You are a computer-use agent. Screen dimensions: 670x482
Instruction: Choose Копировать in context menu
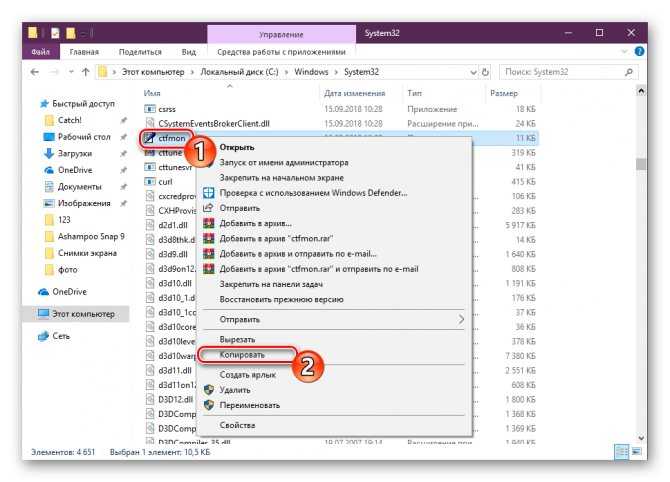242,355
